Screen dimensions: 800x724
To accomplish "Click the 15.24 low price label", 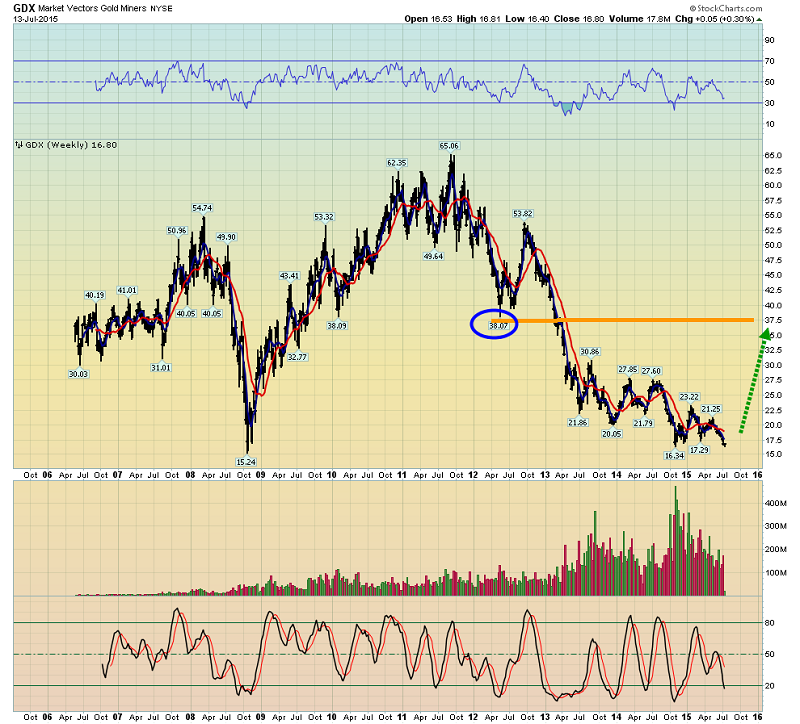I will tap(245, 462).
